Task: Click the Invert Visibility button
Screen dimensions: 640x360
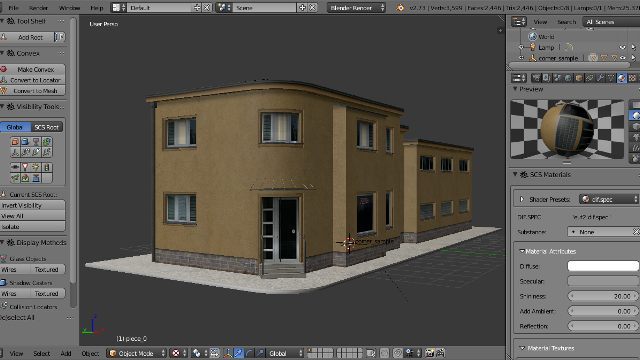Action: (x=33, y=205)
